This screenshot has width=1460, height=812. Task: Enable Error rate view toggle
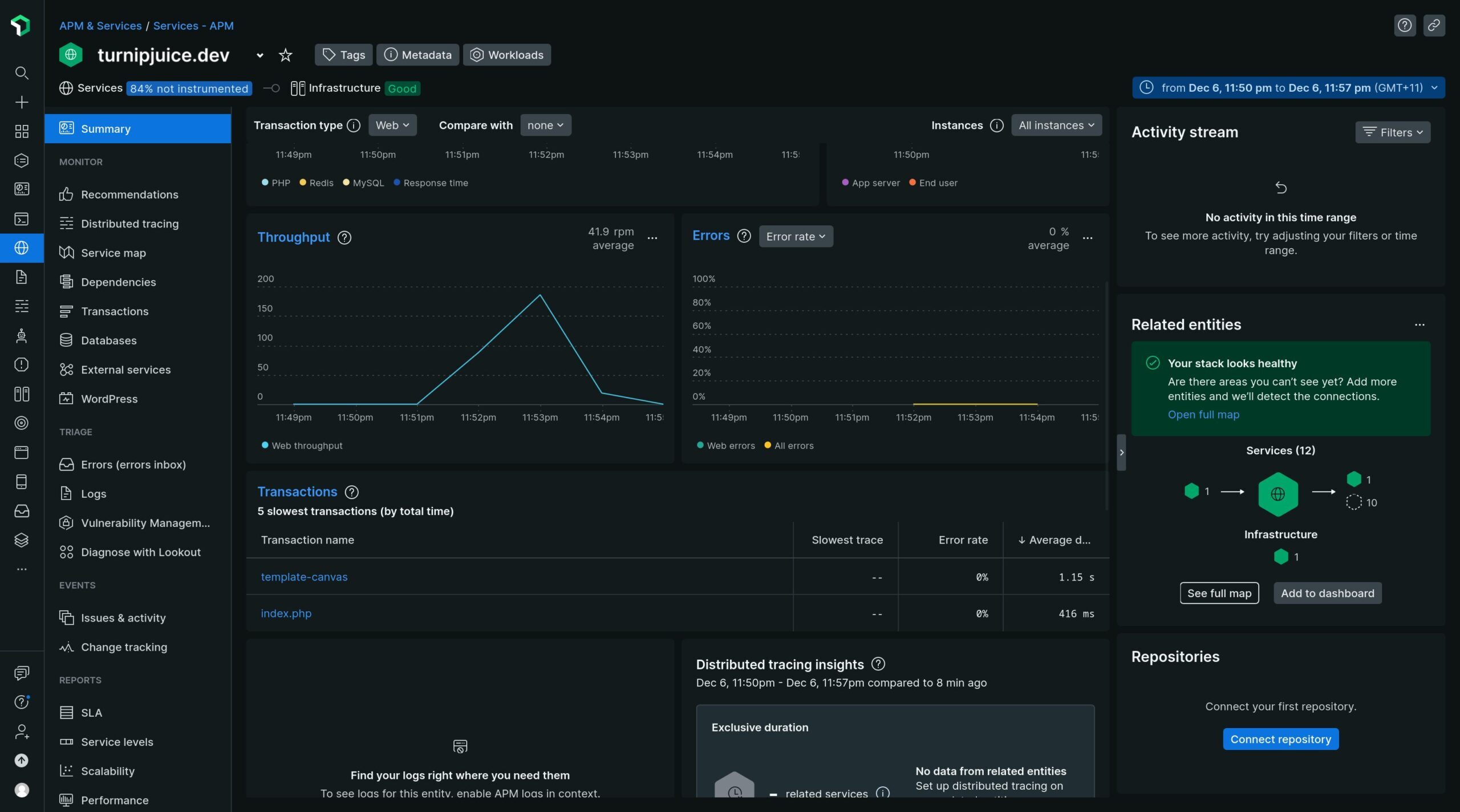795,235
